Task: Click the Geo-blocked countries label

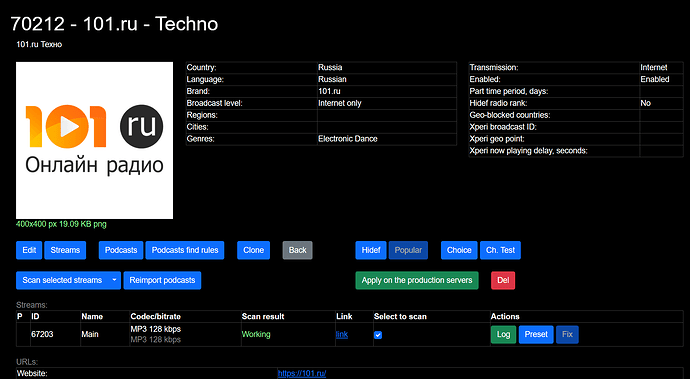Action: (510, 115)
